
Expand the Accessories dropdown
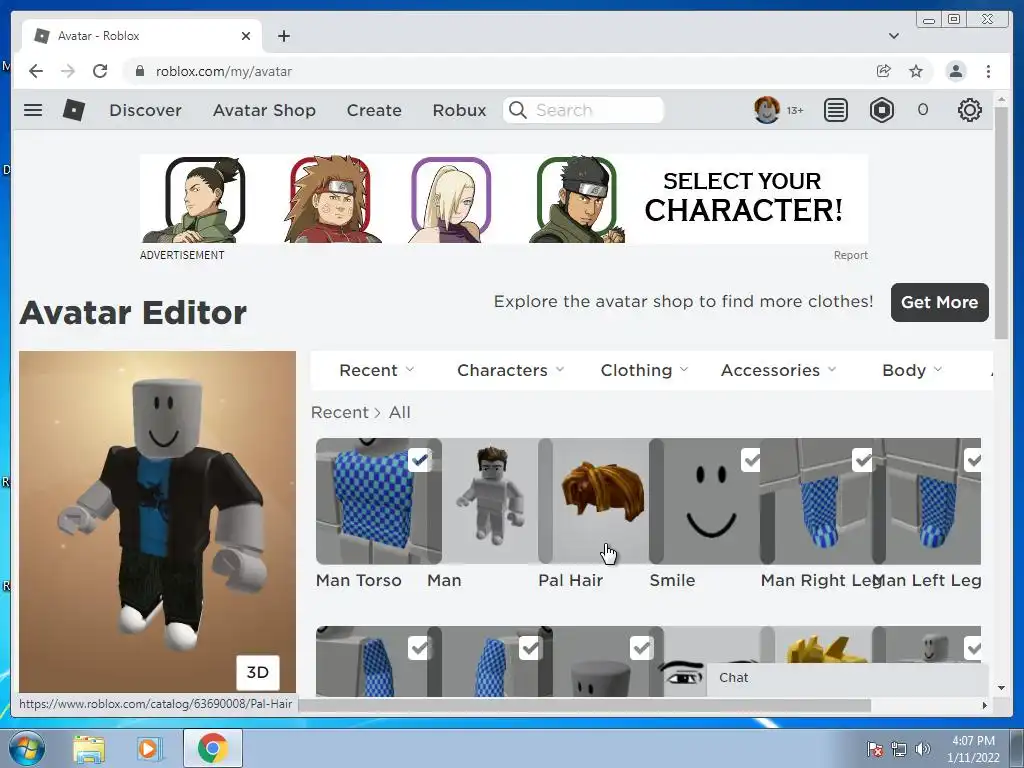coord(778,370)
